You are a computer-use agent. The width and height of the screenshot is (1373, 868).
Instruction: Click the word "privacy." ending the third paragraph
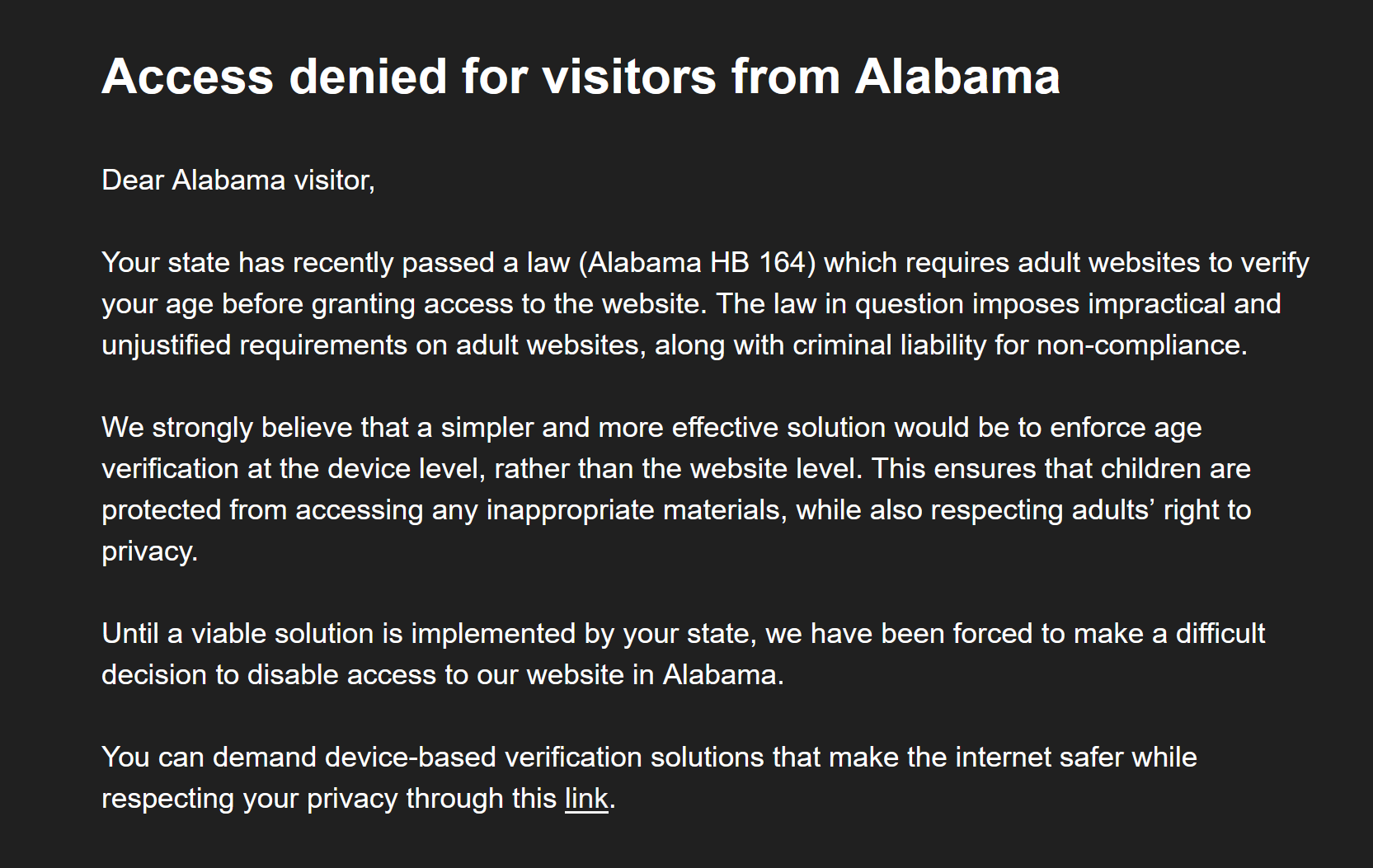click(150, 551)
